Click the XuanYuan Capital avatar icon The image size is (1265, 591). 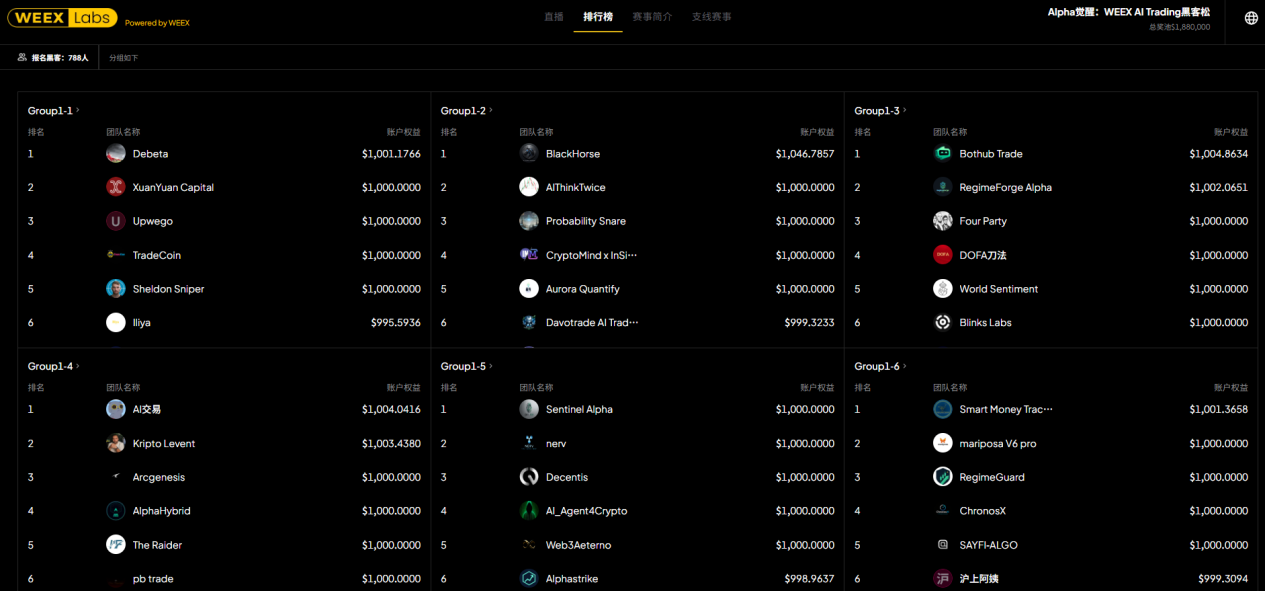[116, 187]
